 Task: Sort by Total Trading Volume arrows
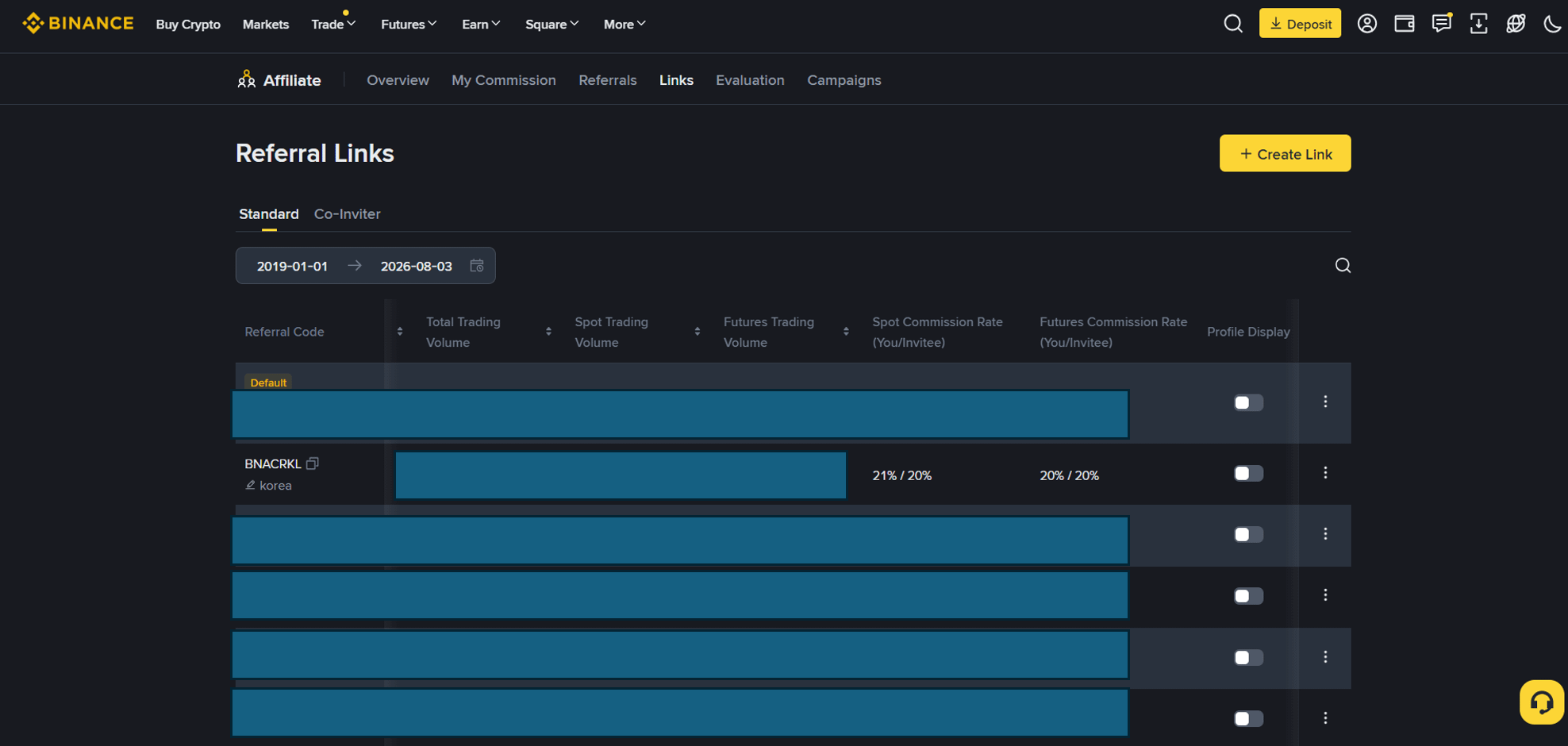548,332
